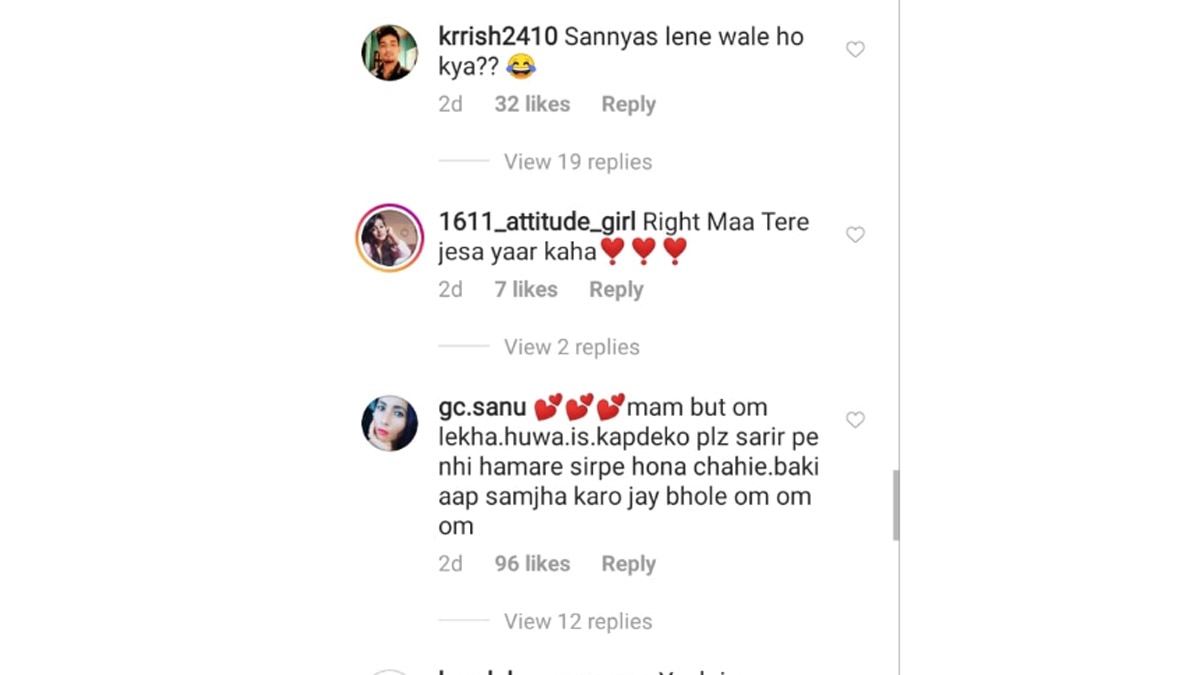
Task: Open 1611_attitude_girl's profile picture
Action: (389, 237)
